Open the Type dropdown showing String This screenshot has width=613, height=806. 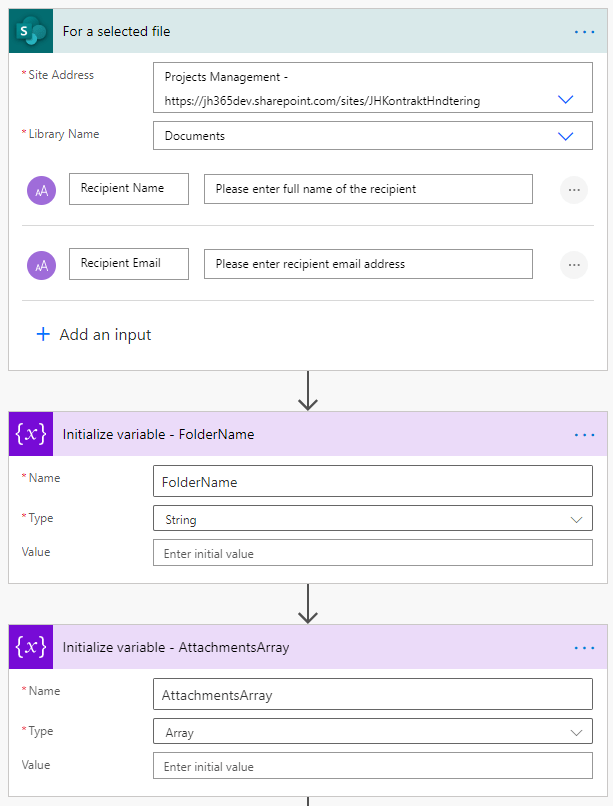[577, 519]
